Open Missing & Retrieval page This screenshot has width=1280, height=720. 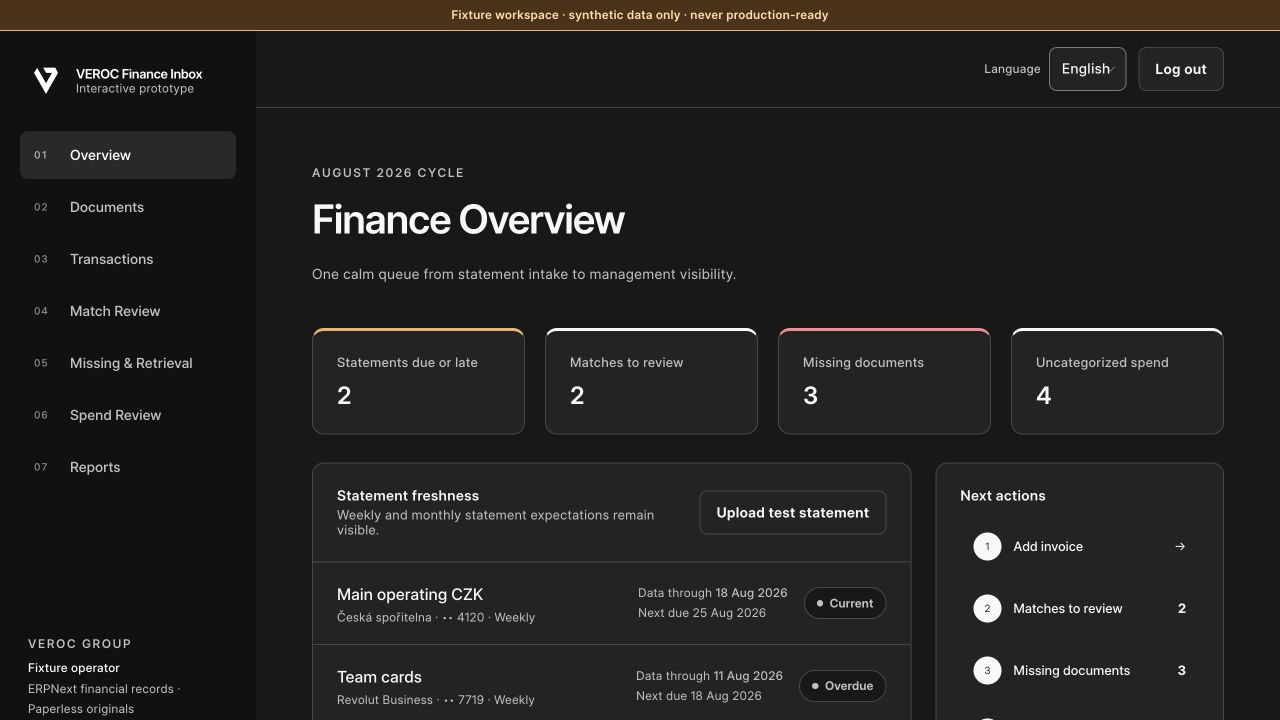[128, 363]
